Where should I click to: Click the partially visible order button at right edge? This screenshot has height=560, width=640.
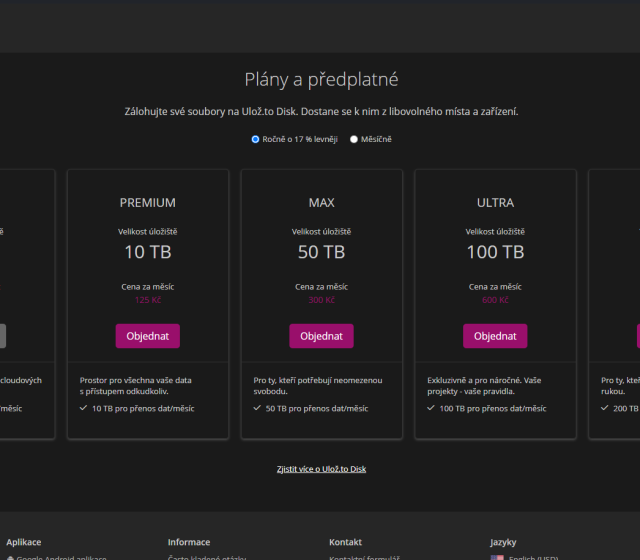pos(637,336)
